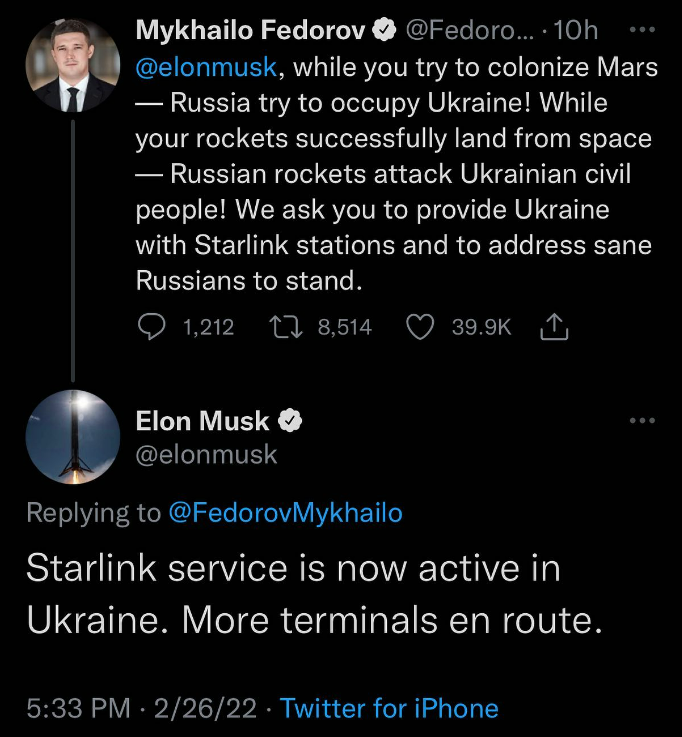Like Fedorov's tweet with the heart icon
The height and width of the screenshot is (737, 682).
422,327
